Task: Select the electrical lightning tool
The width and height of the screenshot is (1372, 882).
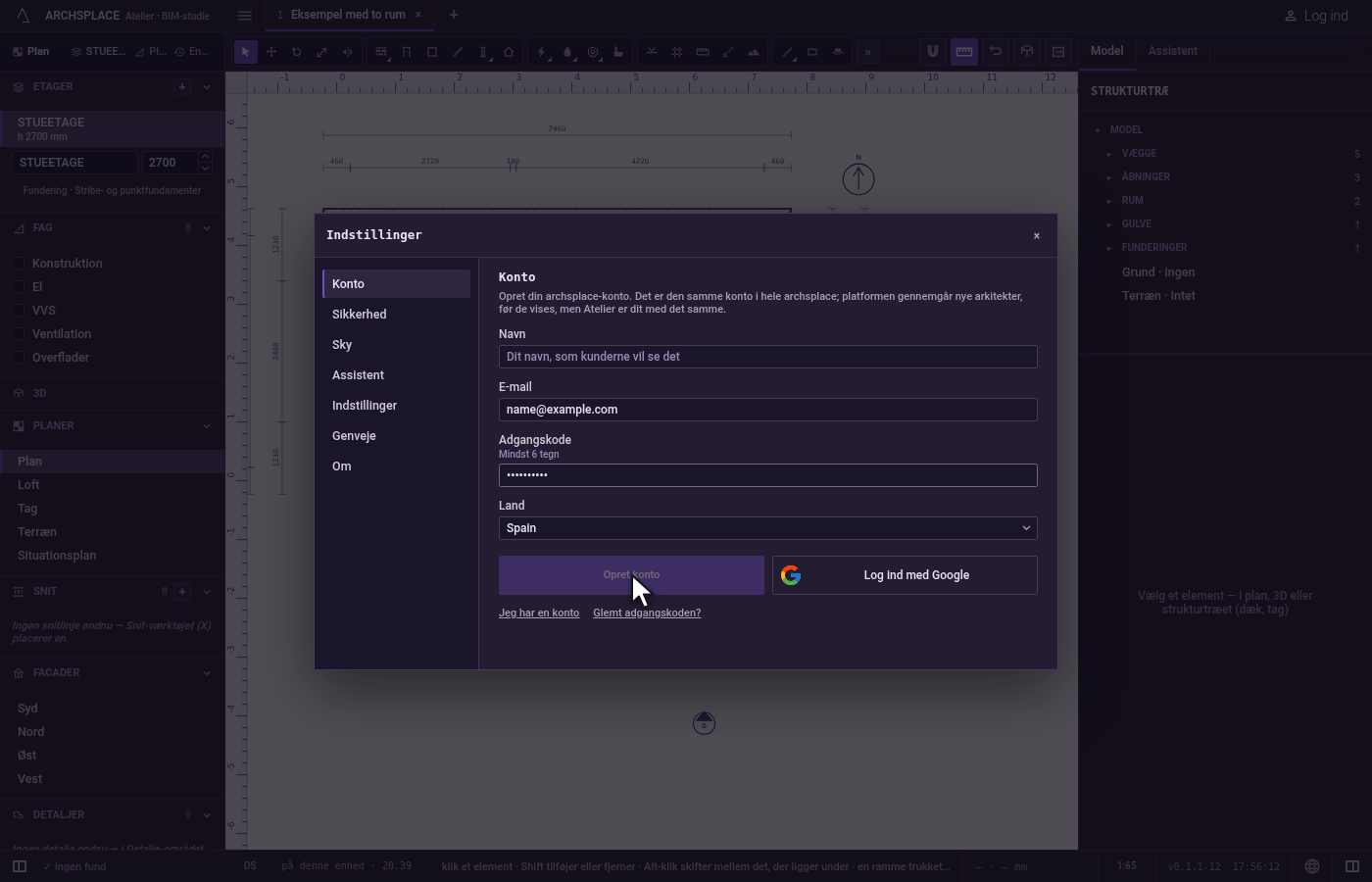Action: click(x=542, y=52)
